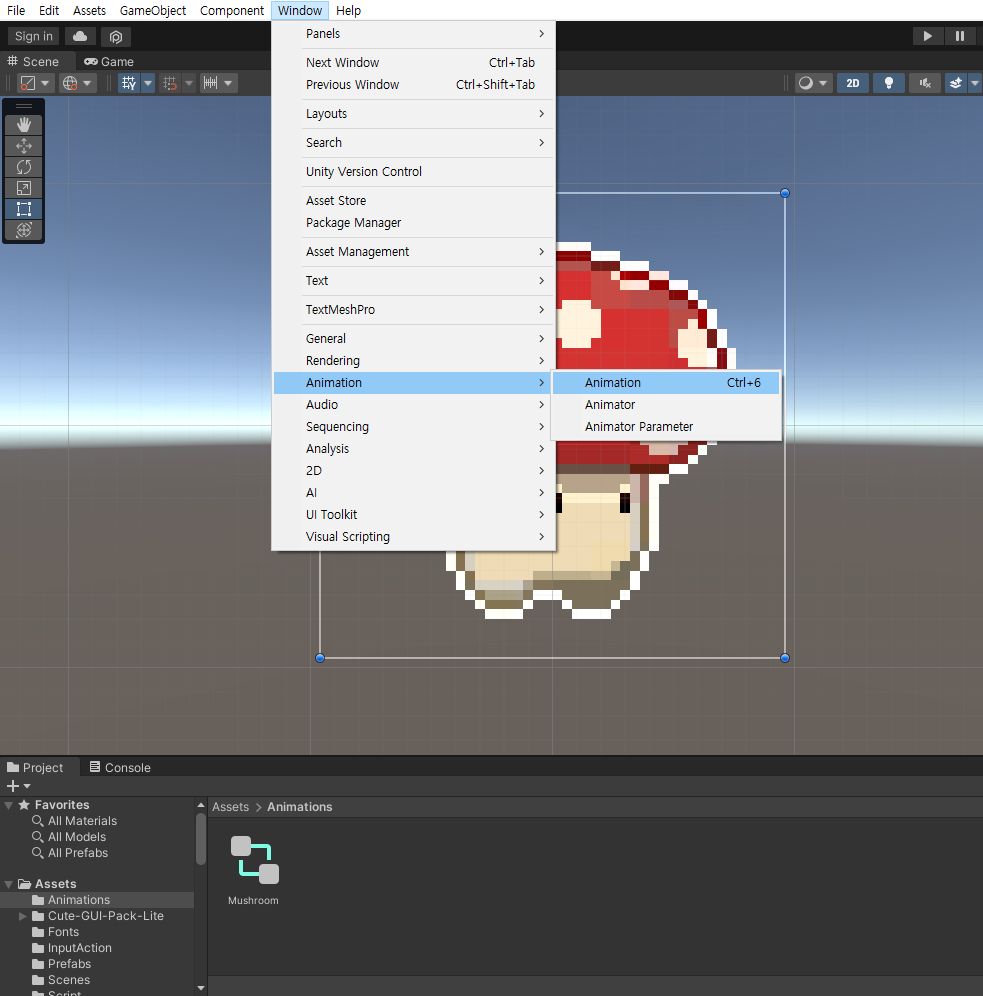983x996 pixels.
Task: Open the Rendering submenu
Action: click(x=414, y=361)
